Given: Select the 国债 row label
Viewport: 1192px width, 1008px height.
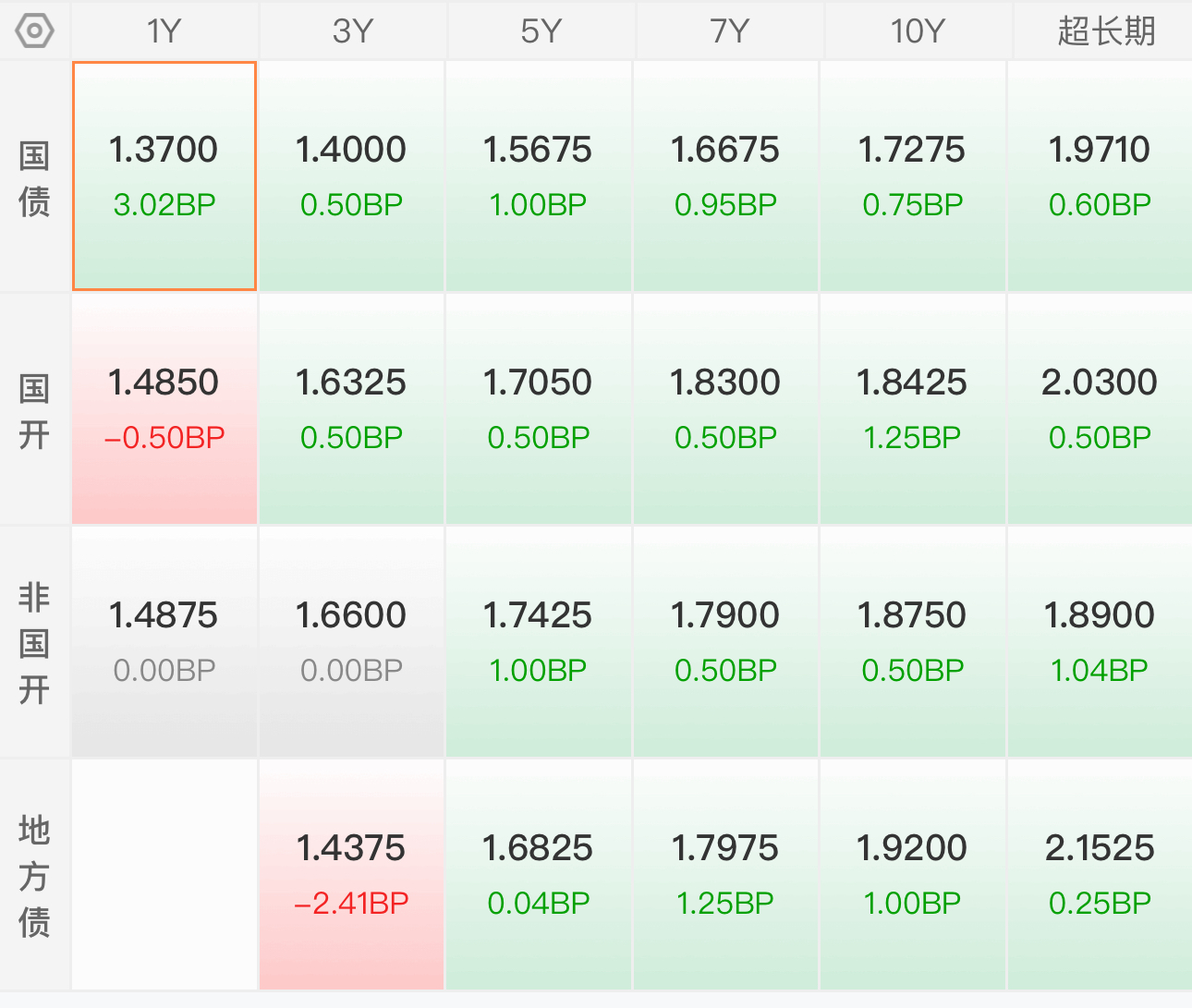Looking at the screenshot, I should point(34,177).
